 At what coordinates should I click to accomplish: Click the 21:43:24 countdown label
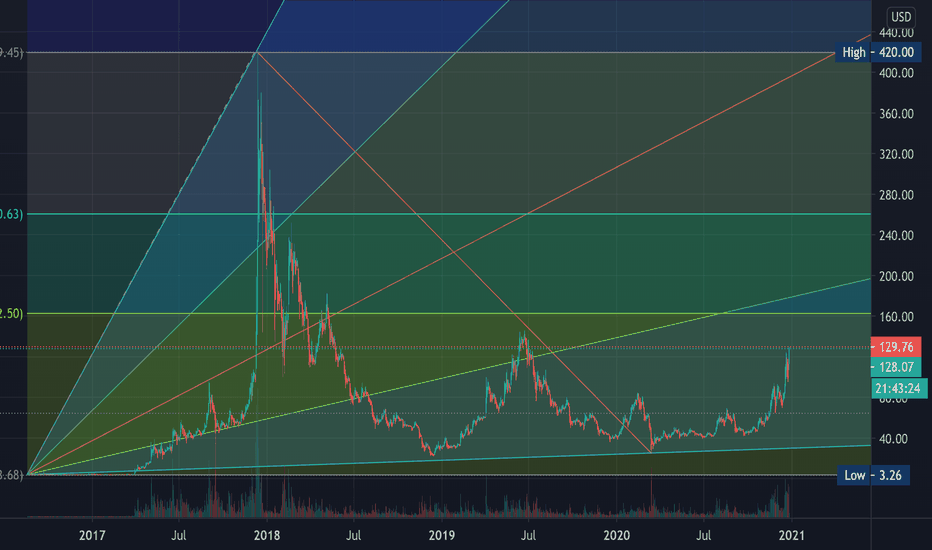pyautogui.click(x=898, y=388)
